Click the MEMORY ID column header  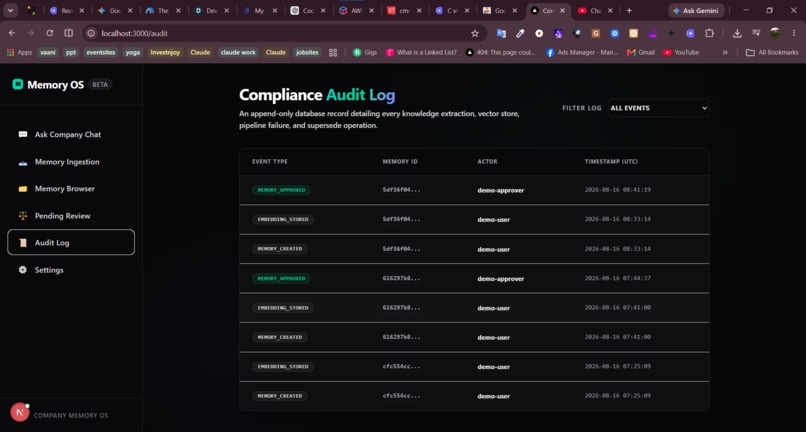[400, 161]
